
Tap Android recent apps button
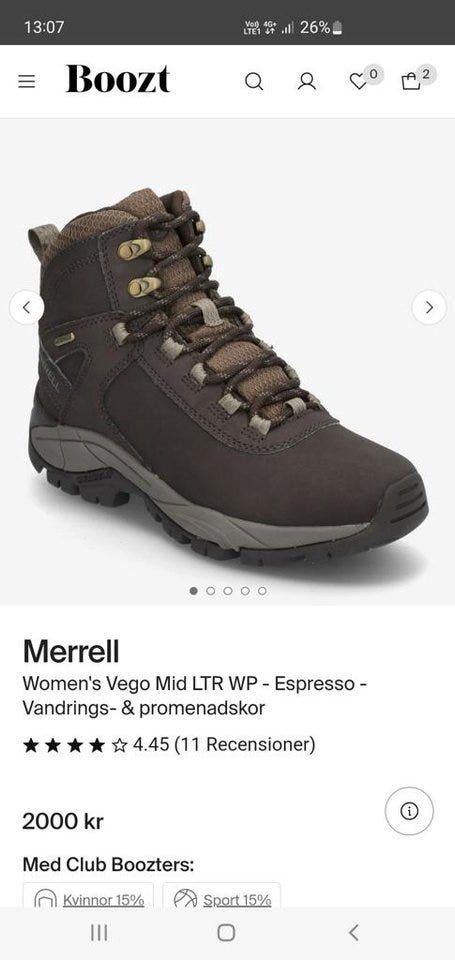pyautogui.click(x=99, y=932)
